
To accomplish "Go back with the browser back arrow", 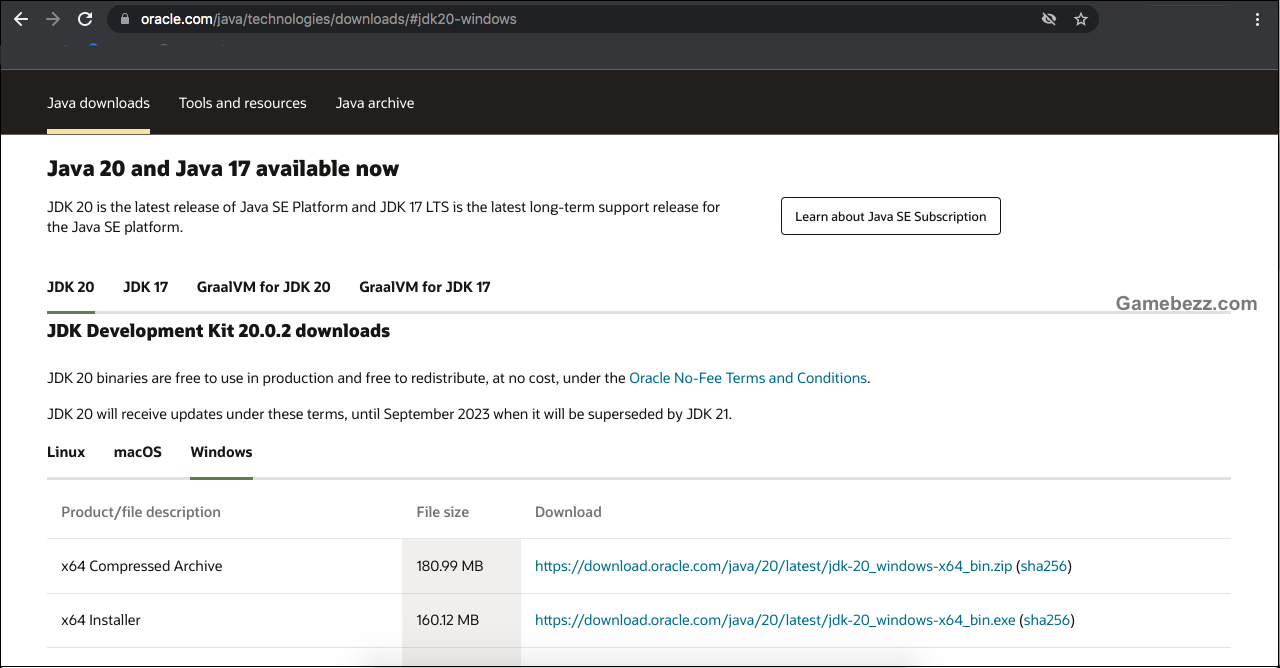I will [x=21, y=19].
